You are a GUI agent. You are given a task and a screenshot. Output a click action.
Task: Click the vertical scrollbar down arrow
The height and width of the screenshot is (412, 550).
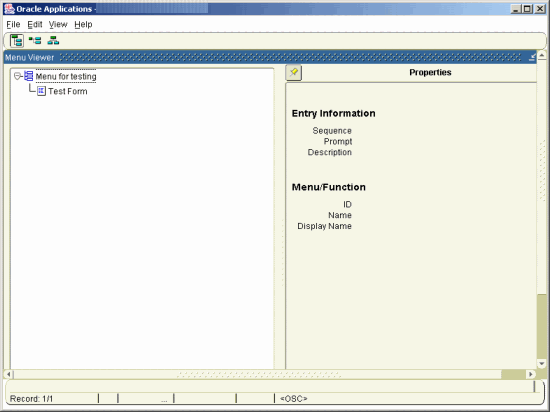click(542, 364)
